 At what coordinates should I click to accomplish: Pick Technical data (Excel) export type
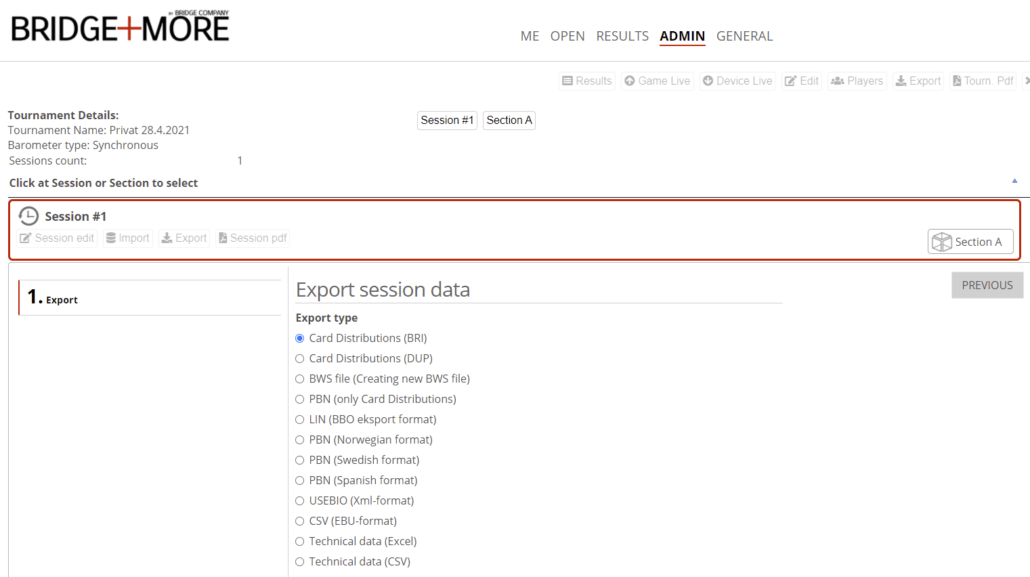pyautogui.click(x=300, y=541)
